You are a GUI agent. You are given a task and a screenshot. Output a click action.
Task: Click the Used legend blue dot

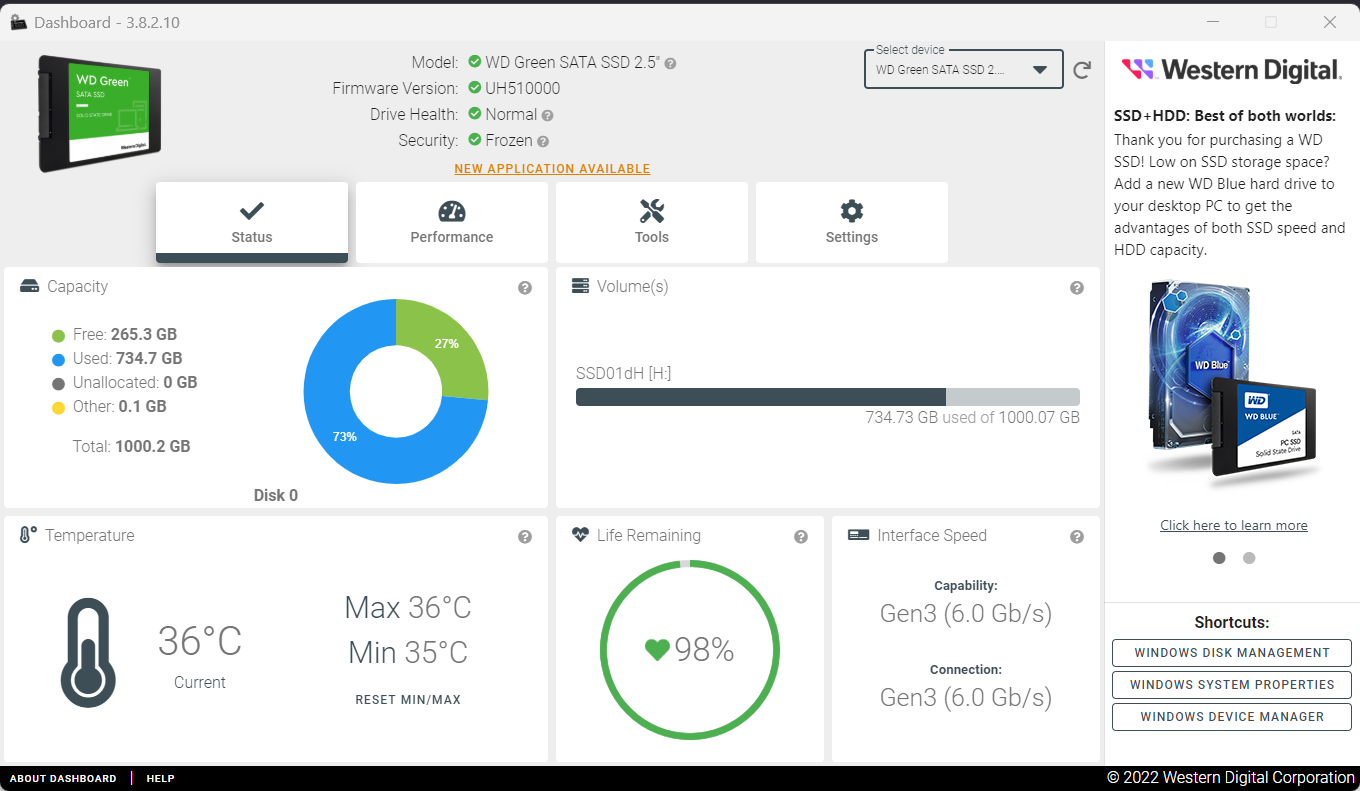click(58, 360)
